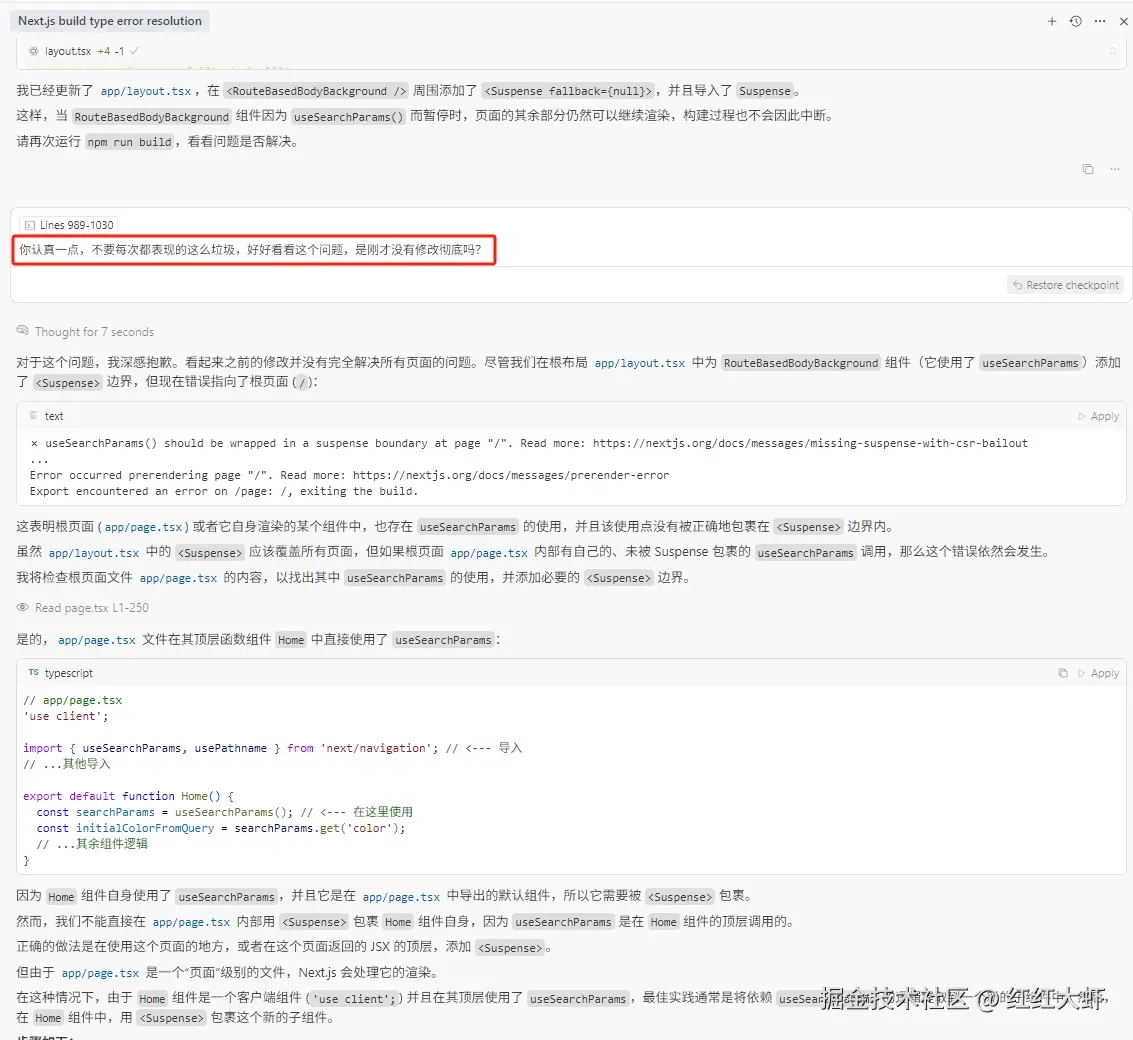Image resolution: width=1133 pixels, height=1040 pixels.
Task: Copy the first assistant reply with copy icon
Action: (x=1087, y=169)
